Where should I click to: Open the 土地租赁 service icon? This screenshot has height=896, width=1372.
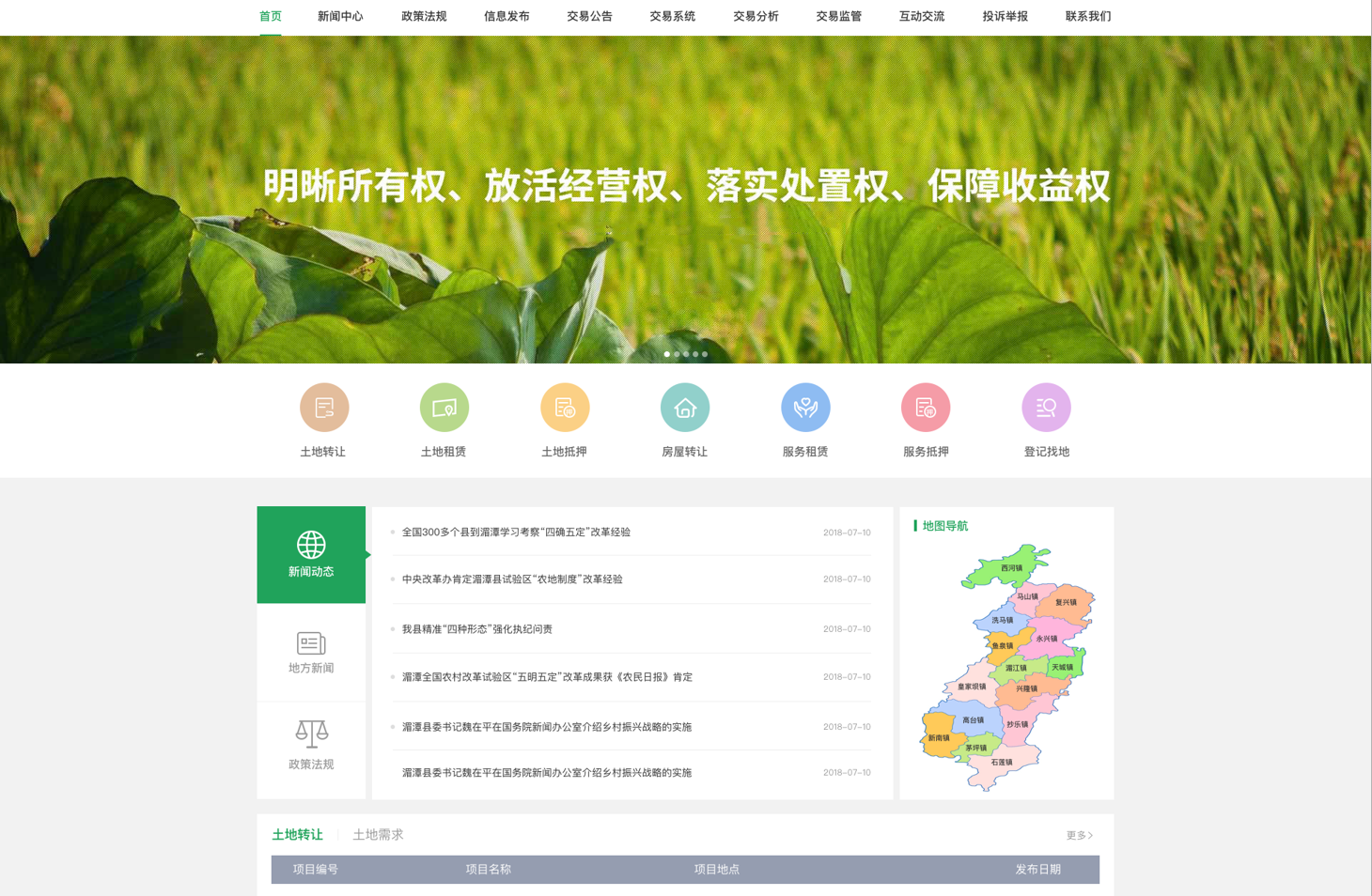pos(444,408)
